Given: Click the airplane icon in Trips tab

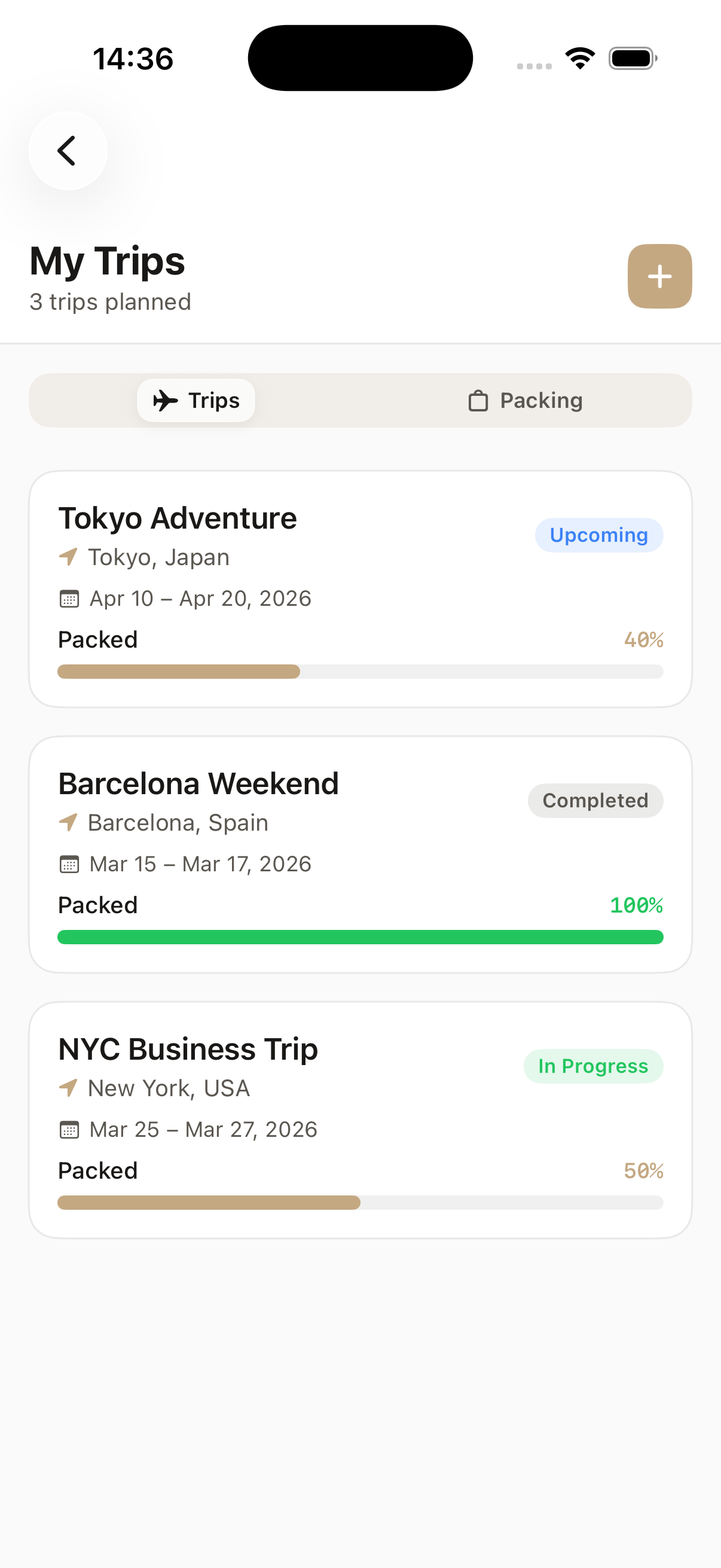Looking at the screenshot, I should tap(165, 401).
